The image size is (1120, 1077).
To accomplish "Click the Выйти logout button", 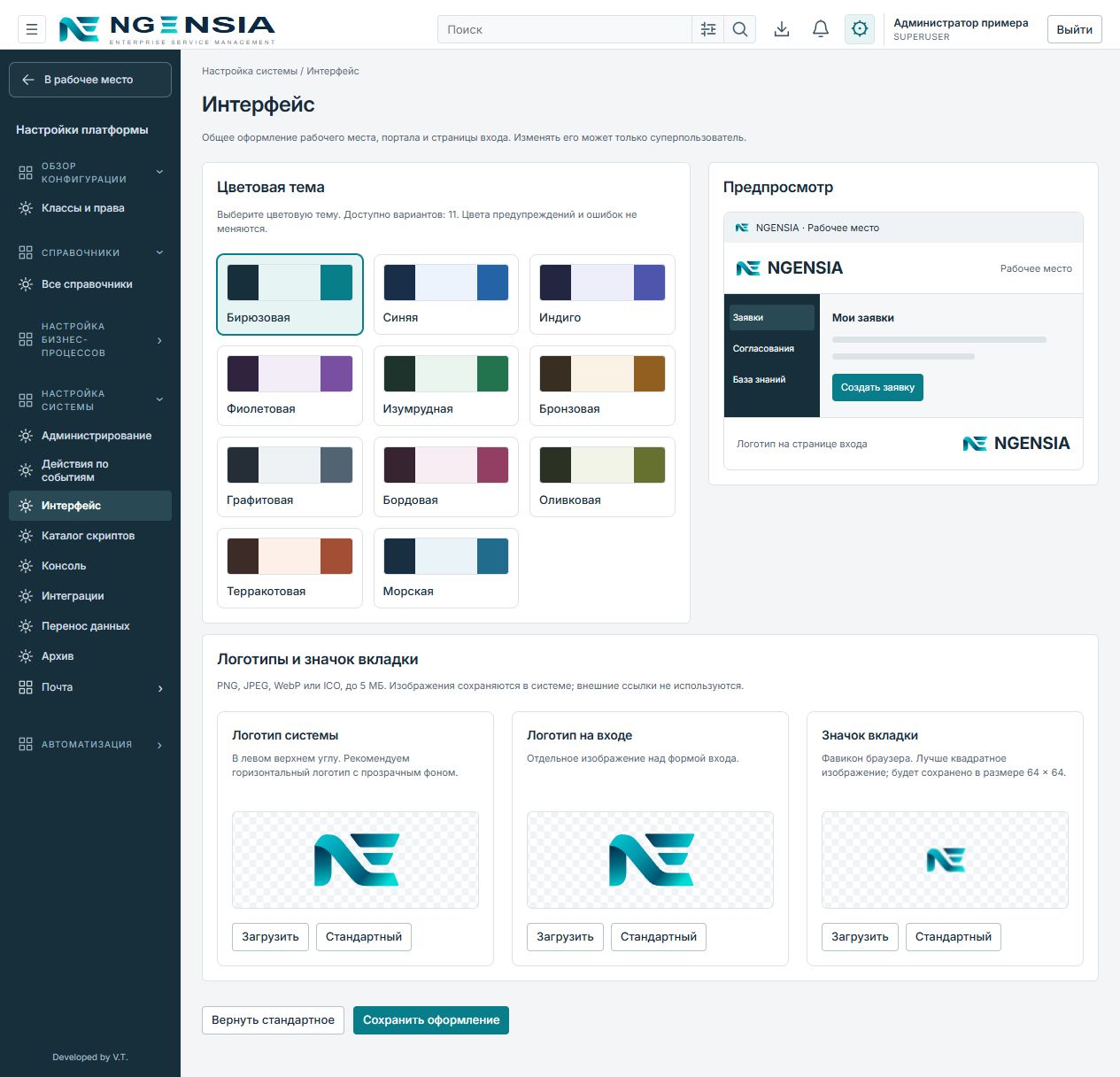I will (1075, 29).
